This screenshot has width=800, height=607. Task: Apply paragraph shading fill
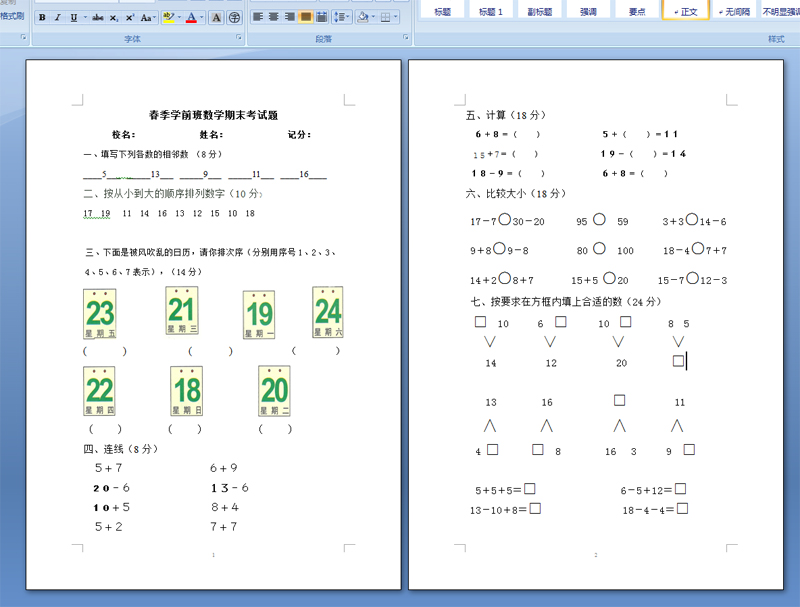tap(363, 17)
